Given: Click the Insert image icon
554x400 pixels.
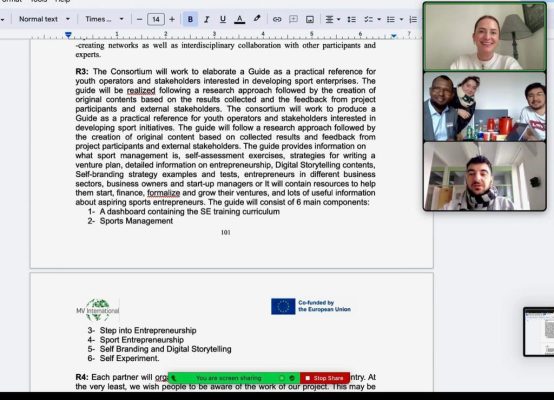Looking at the screenshot, I should (x=310, y=19).
